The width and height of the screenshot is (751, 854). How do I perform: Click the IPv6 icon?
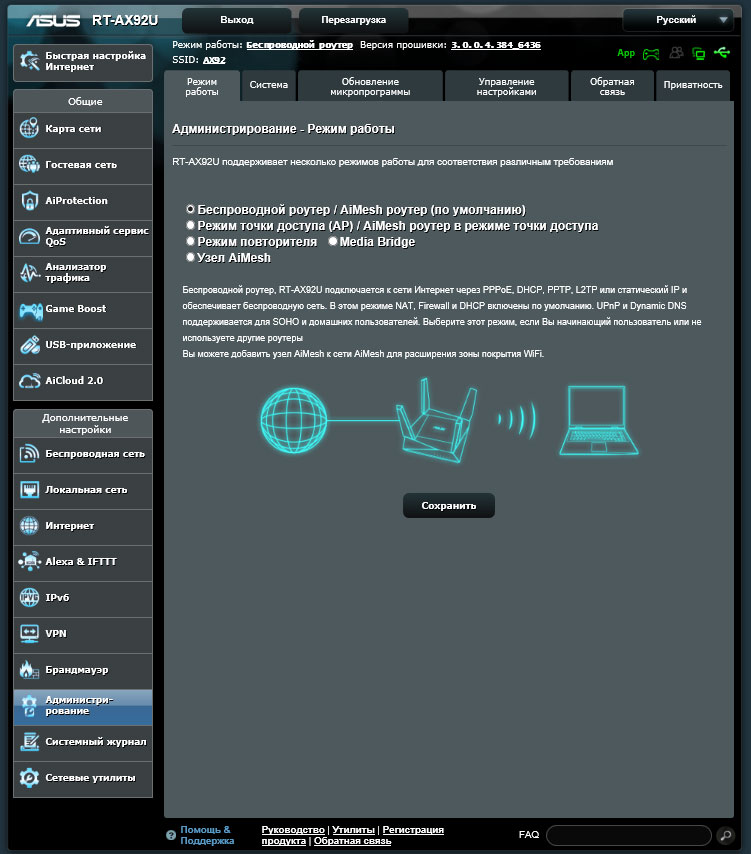29,597
